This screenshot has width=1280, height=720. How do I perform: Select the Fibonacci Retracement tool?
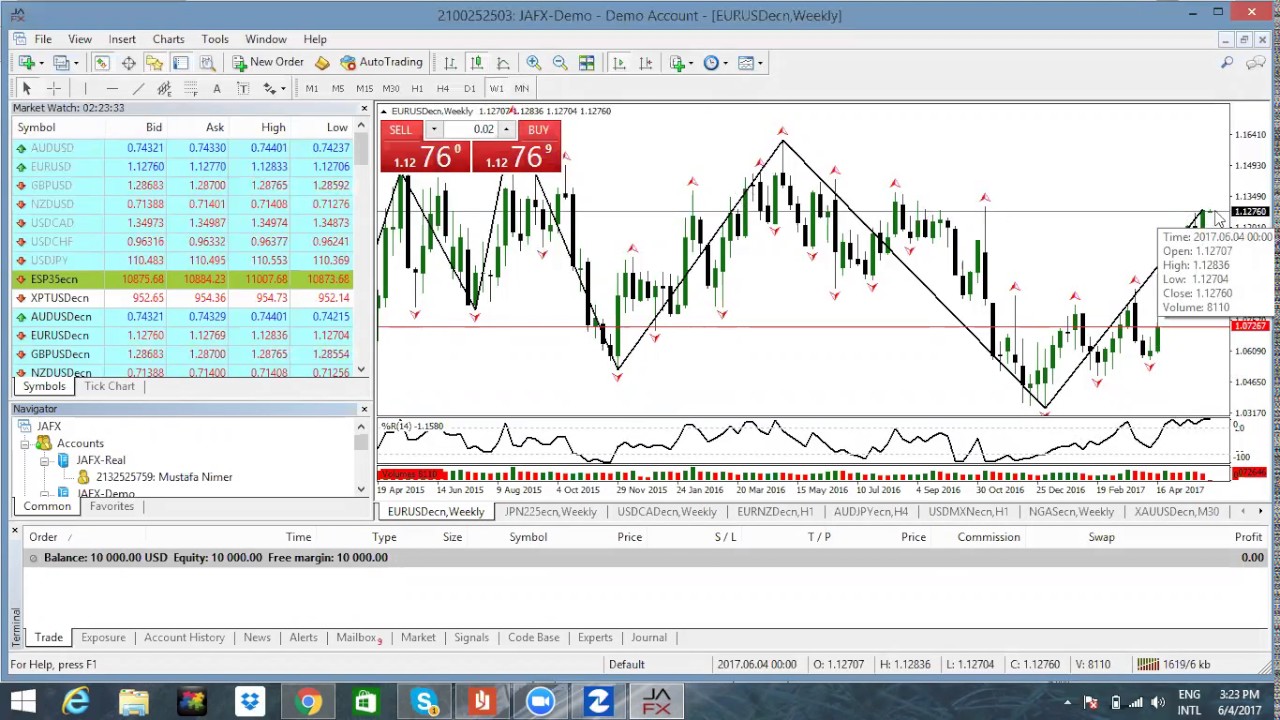pos(190,89)
